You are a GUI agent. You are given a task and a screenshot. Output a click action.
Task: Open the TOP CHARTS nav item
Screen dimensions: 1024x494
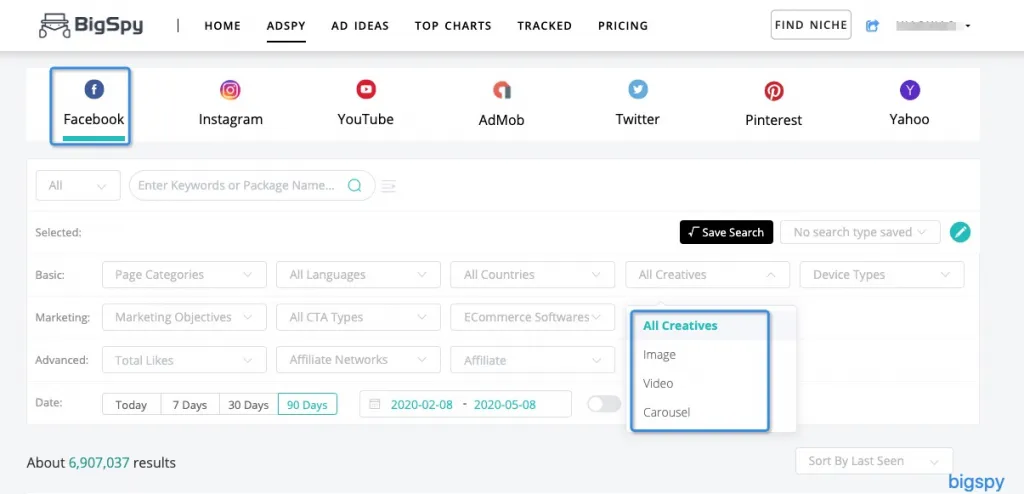click(x=453, y=25)
